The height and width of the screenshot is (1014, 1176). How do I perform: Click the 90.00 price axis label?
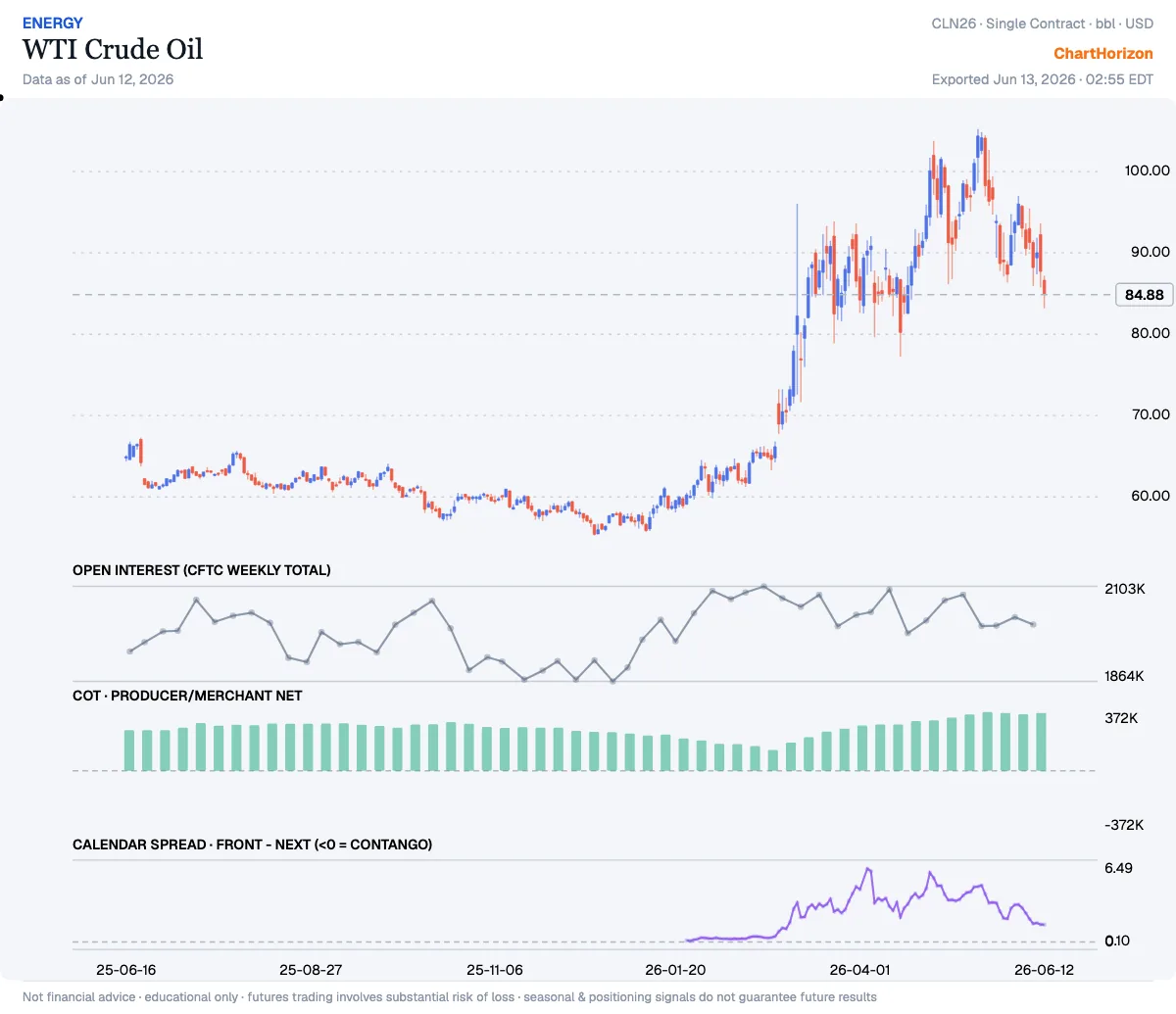[1151, 252]
